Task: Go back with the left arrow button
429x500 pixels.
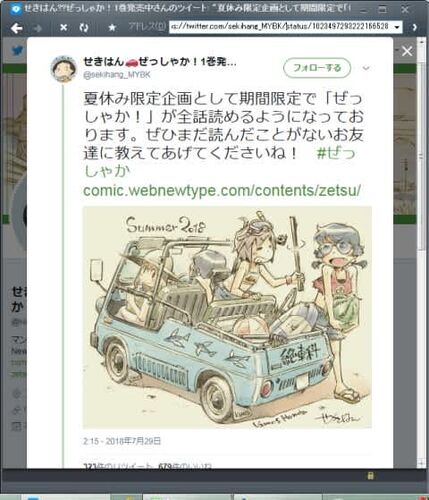Action: [16, 28]
